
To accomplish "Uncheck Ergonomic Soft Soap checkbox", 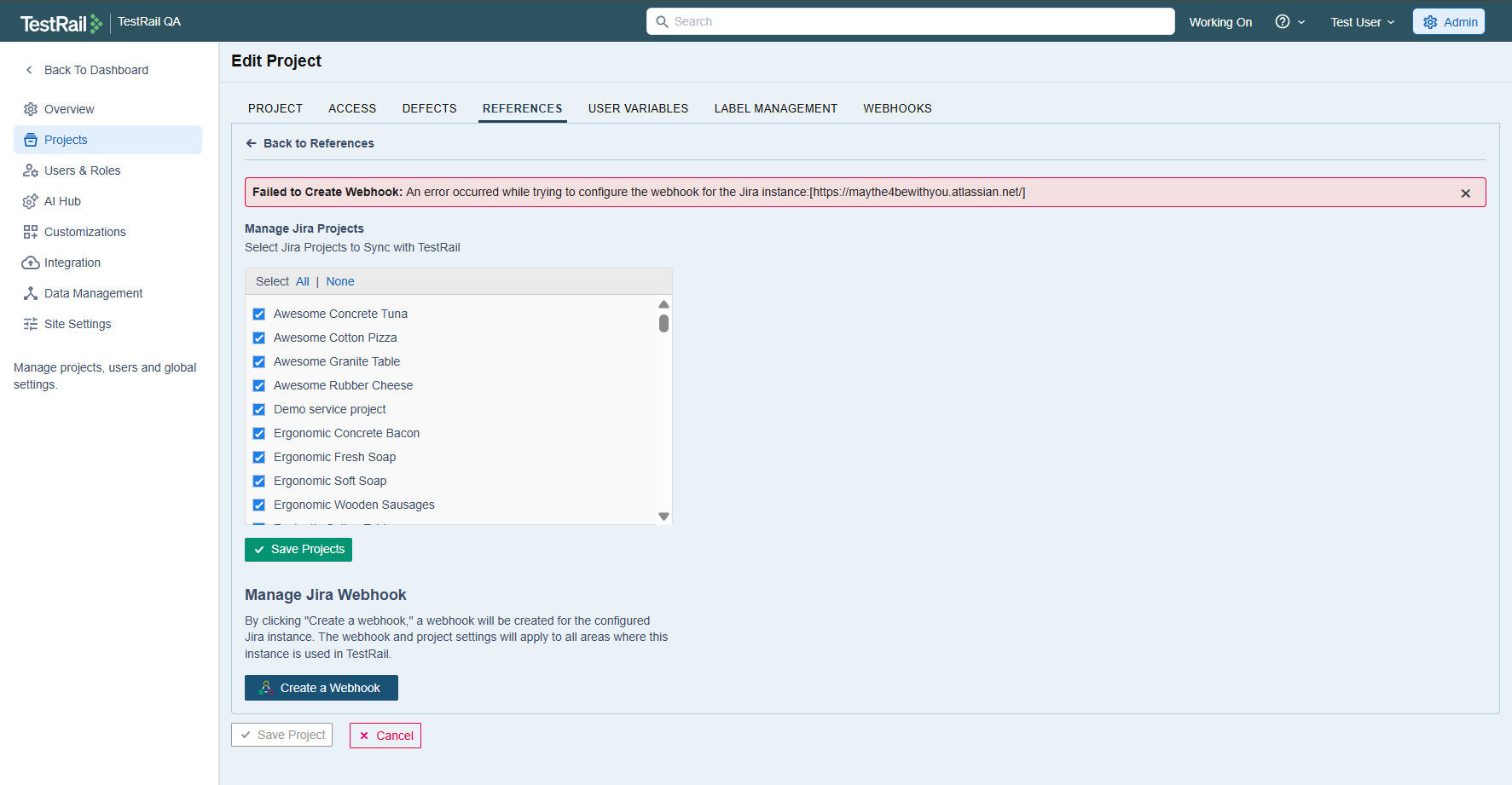I will coord(259,481).
